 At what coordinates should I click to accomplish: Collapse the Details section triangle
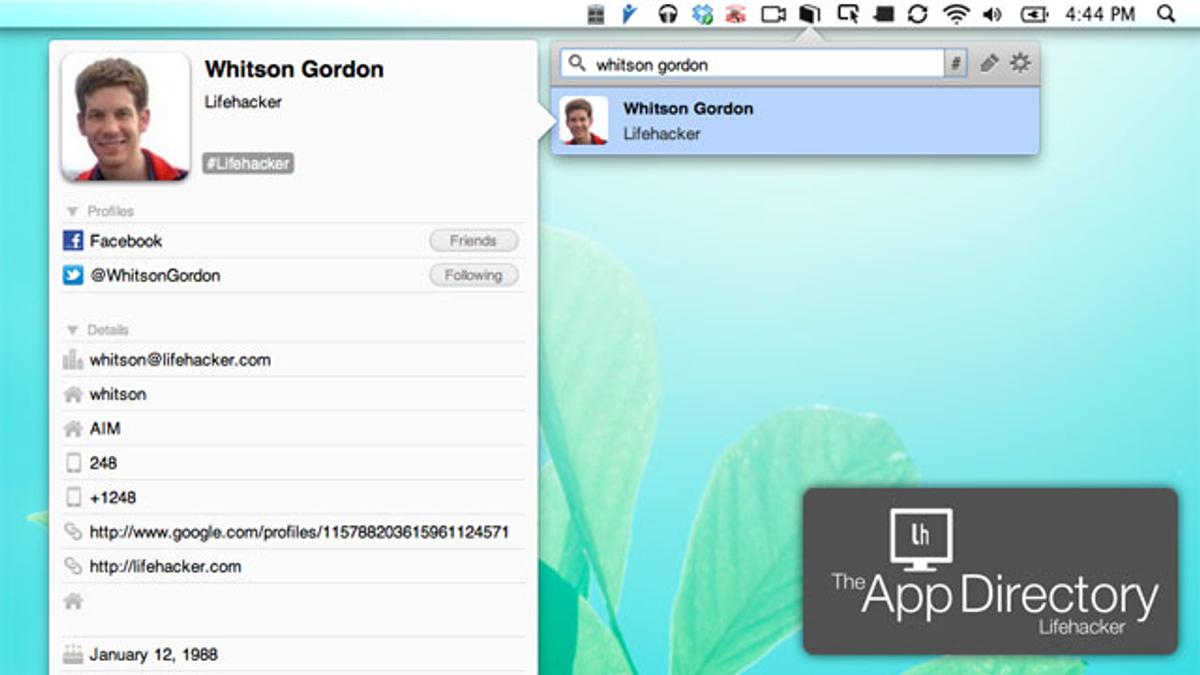72,330
